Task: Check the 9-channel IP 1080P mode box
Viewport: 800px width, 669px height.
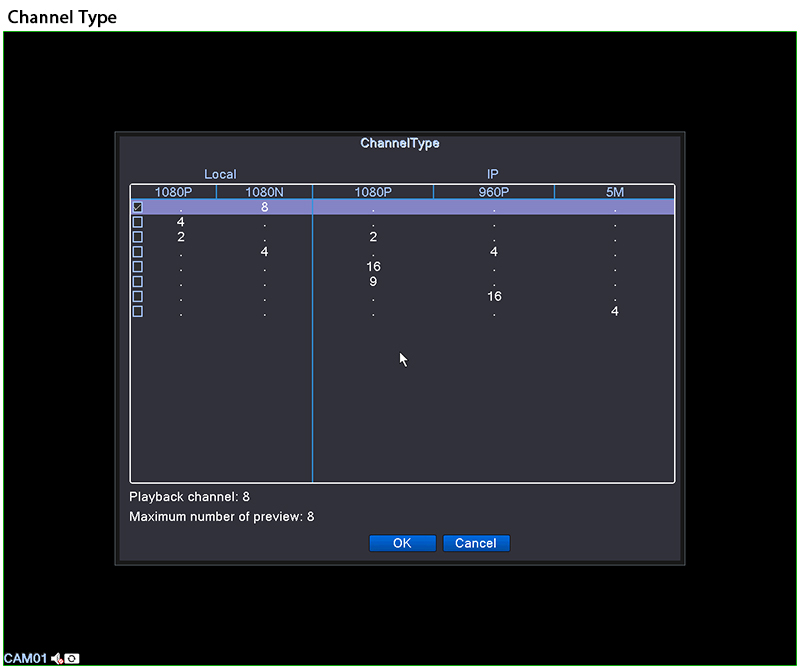Action: pyautogui.click(x=138, y=282)
